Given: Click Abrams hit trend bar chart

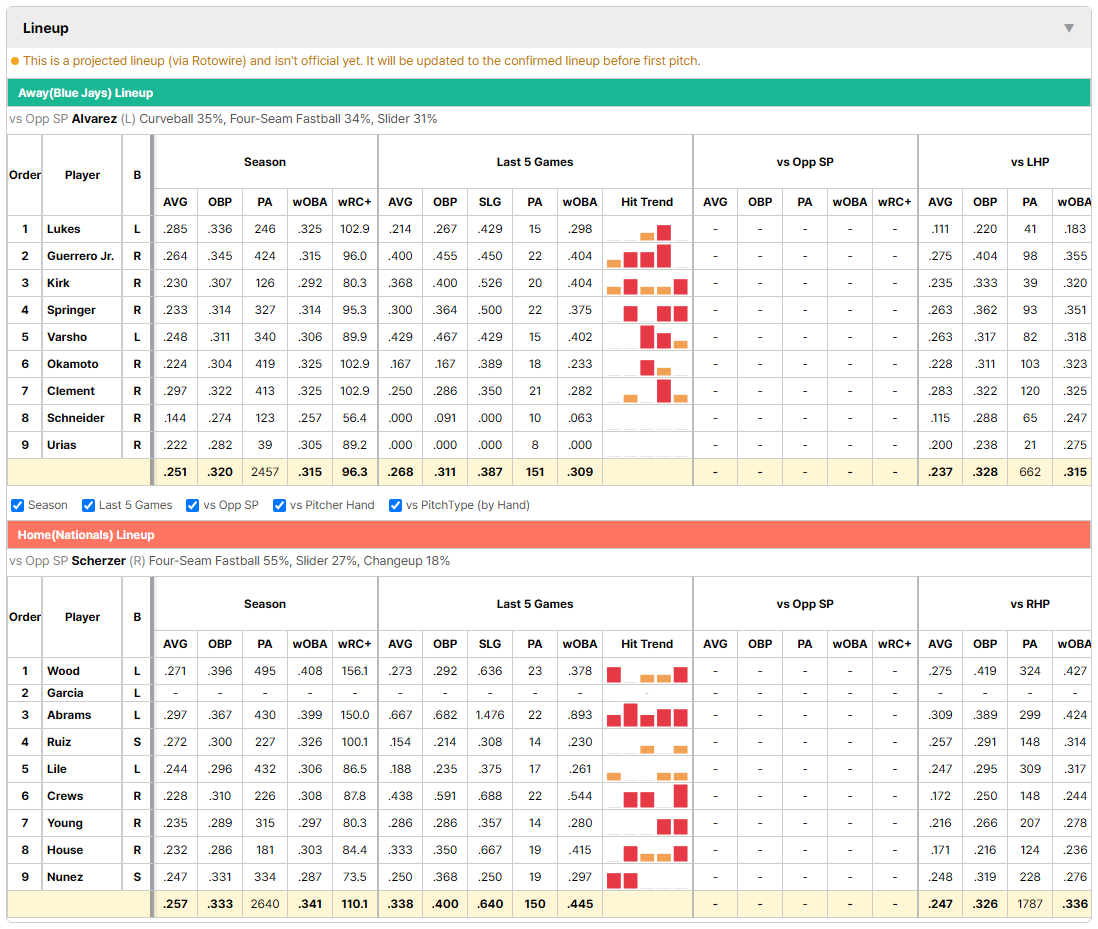Looking at the screenshot, I should click(647, 715).
